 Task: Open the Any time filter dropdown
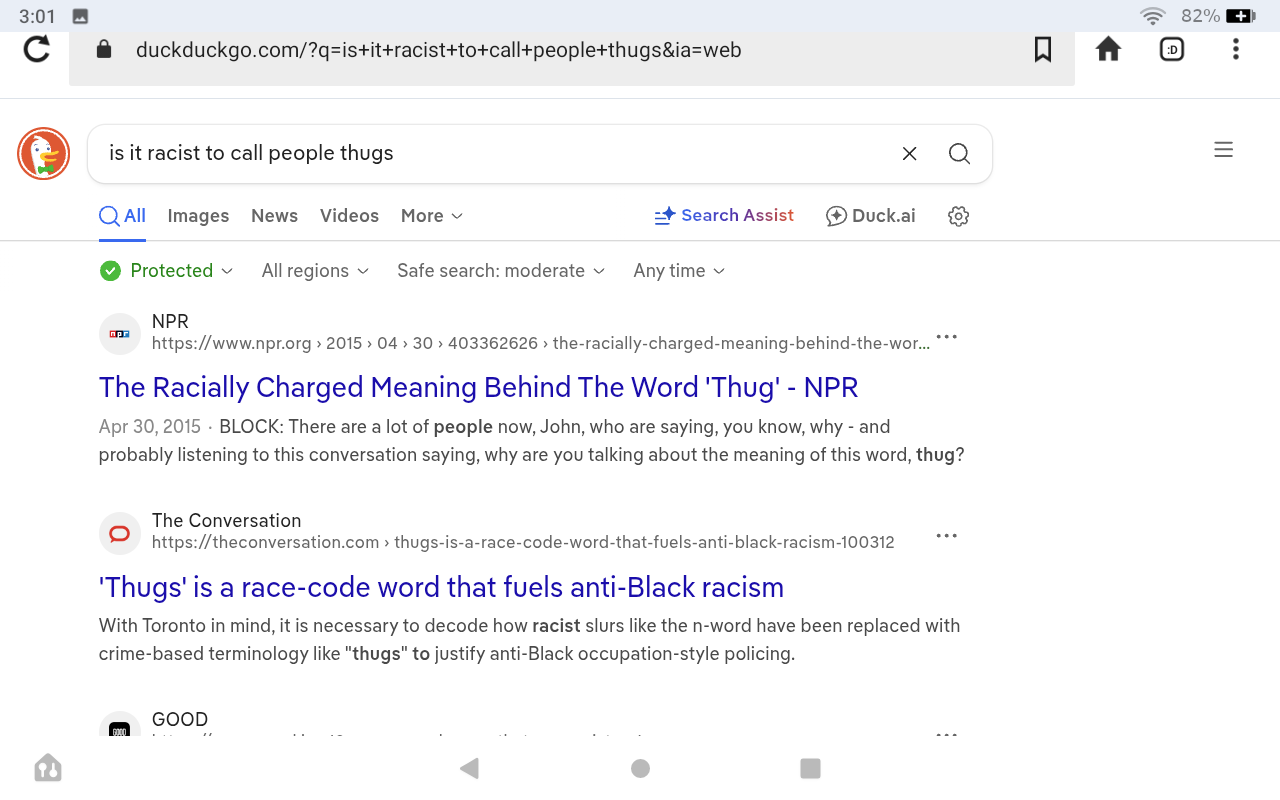point(679,271)
